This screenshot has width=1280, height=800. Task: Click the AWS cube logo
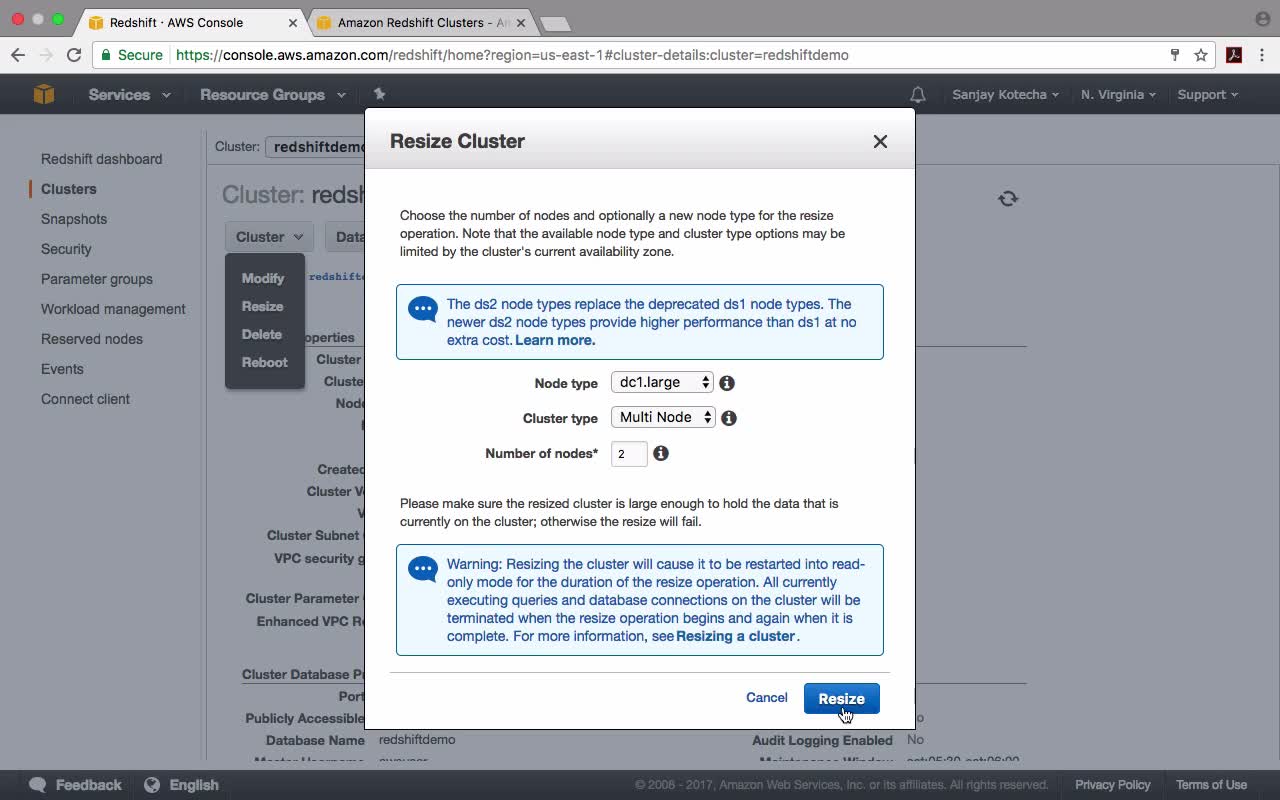click(44, 94)
